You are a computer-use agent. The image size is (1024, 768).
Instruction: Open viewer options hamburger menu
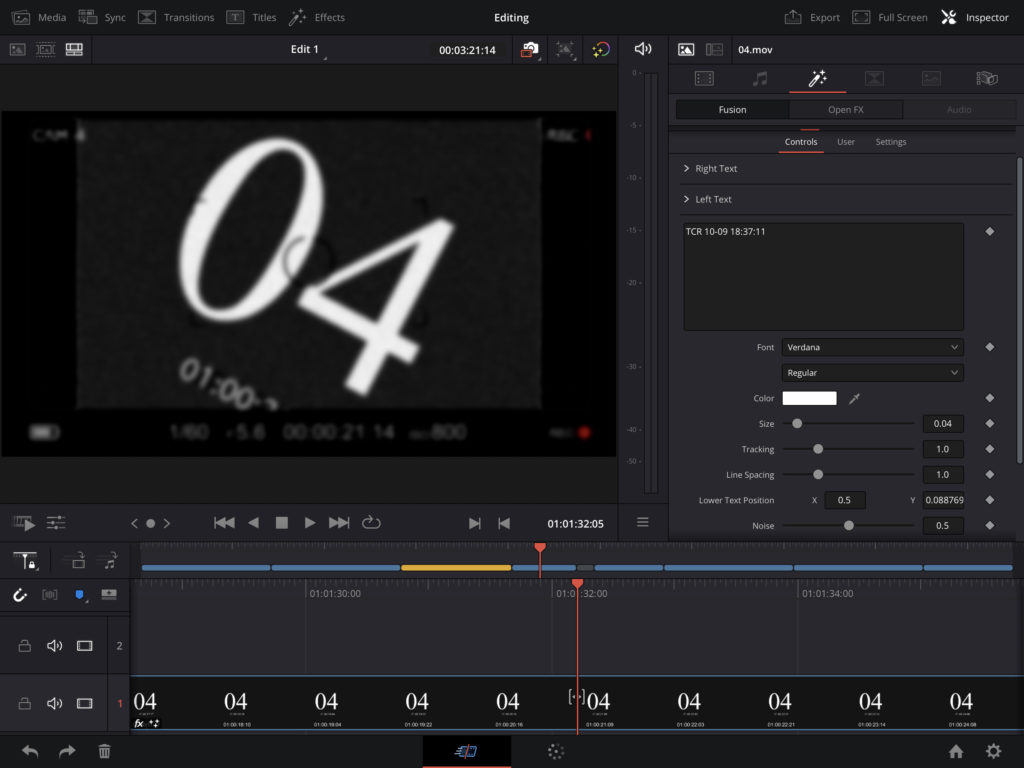click(x=643, y=522)
